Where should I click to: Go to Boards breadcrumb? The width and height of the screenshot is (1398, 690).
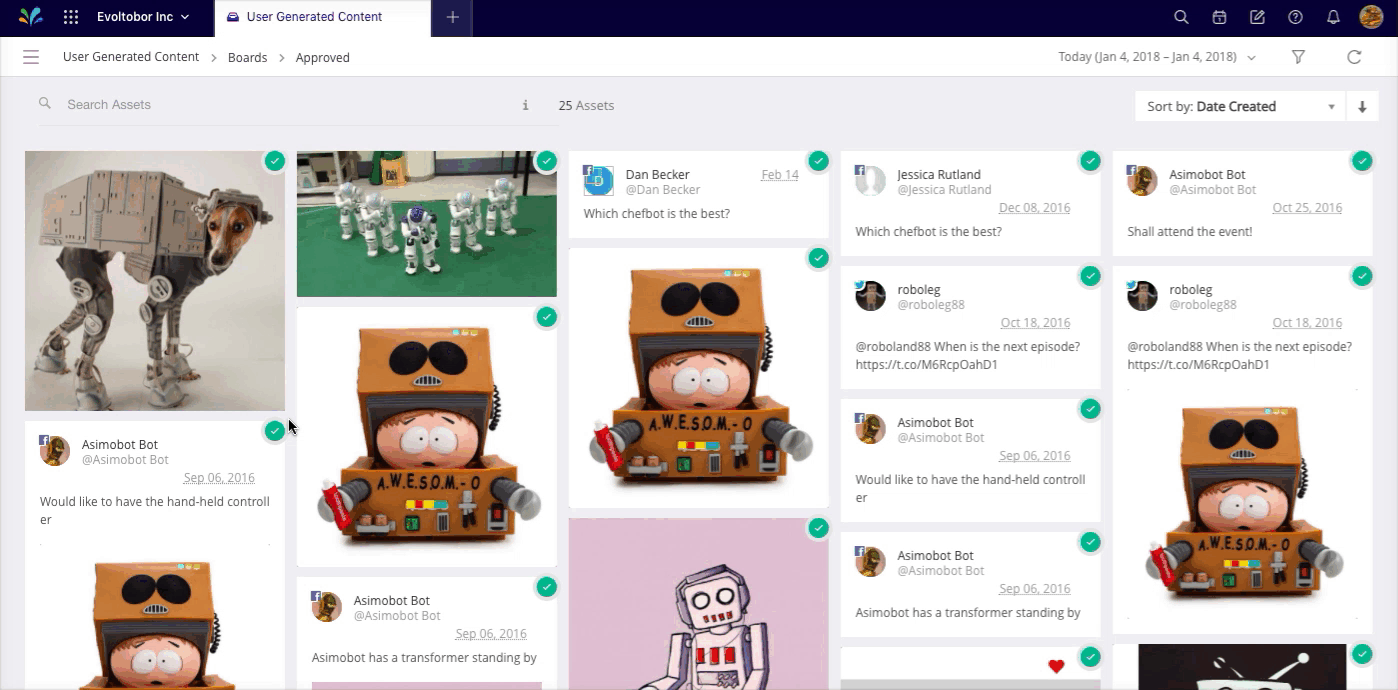[x=247, y=58]
